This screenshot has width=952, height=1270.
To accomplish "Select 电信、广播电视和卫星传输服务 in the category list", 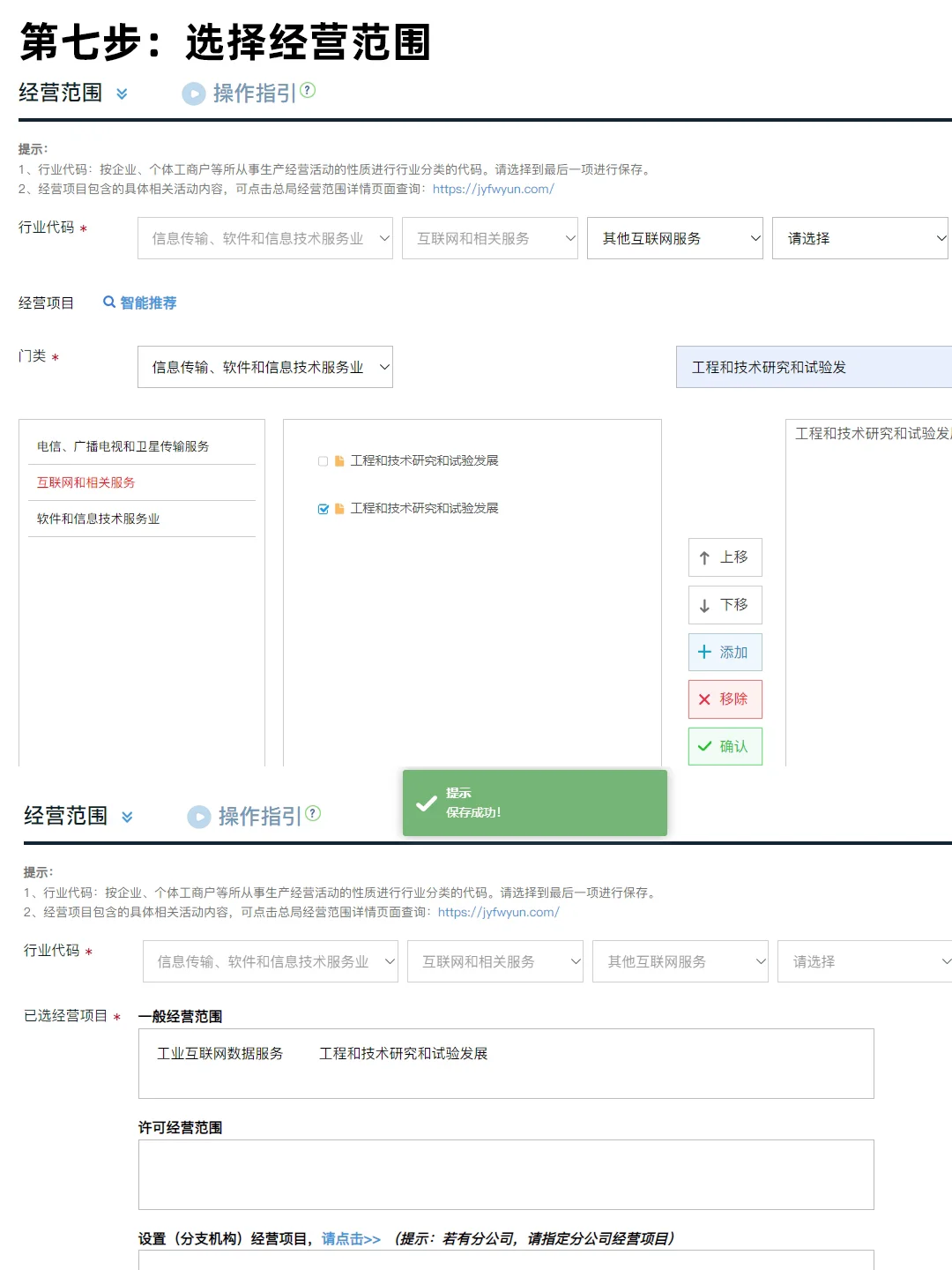I will click(x=123, y=446).
